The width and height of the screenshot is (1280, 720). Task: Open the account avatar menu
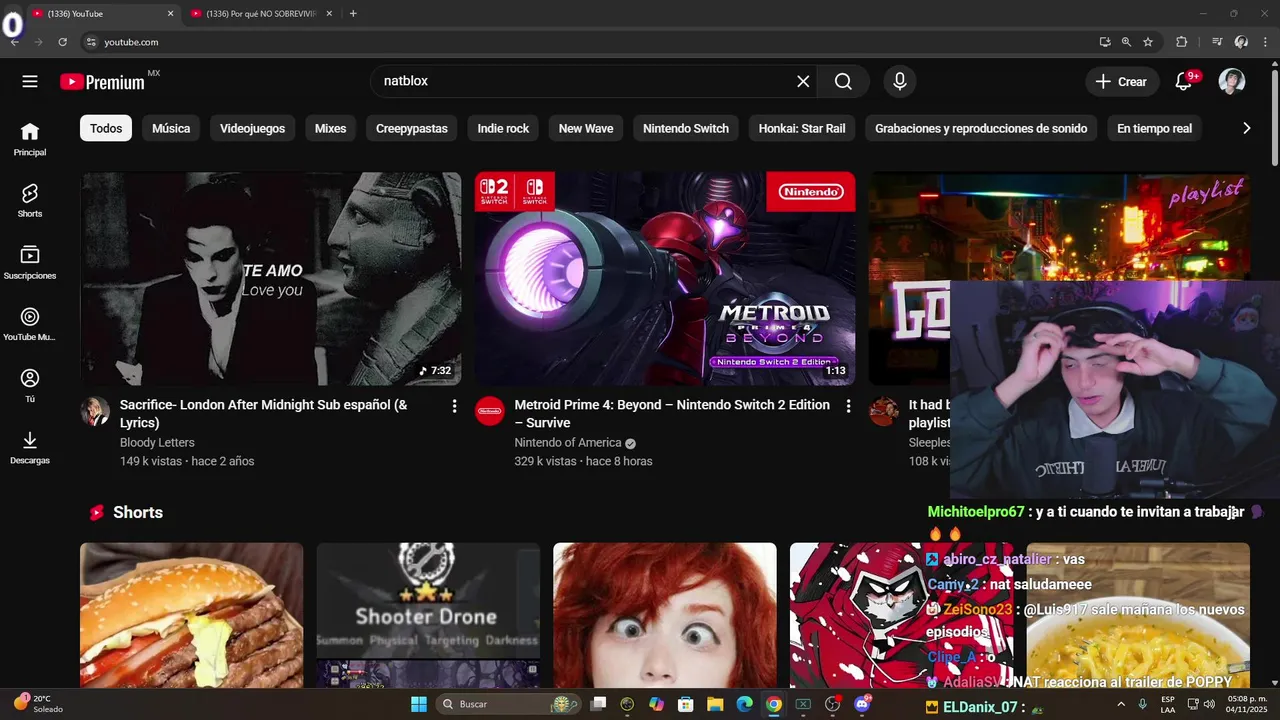(x=1232, y=81)
